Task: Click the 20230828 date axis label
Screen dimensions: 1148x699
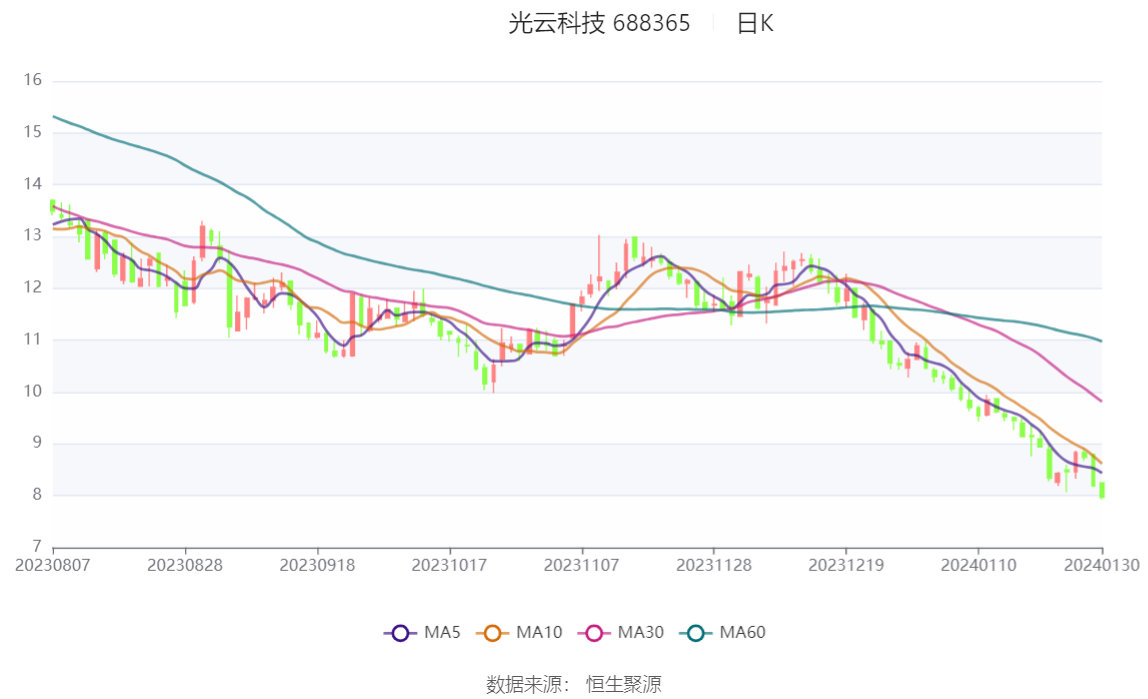Action: pos(184,566)
